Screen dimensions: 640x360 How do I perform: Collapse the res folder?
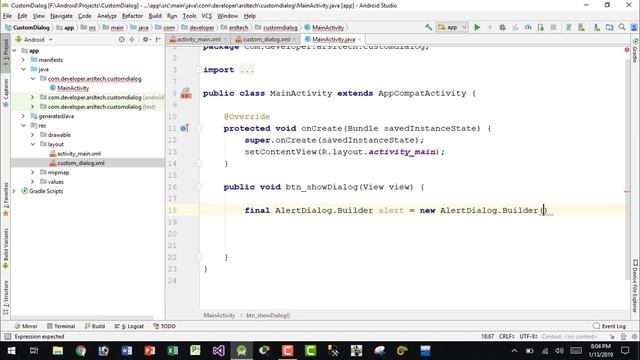pos(23,126)
